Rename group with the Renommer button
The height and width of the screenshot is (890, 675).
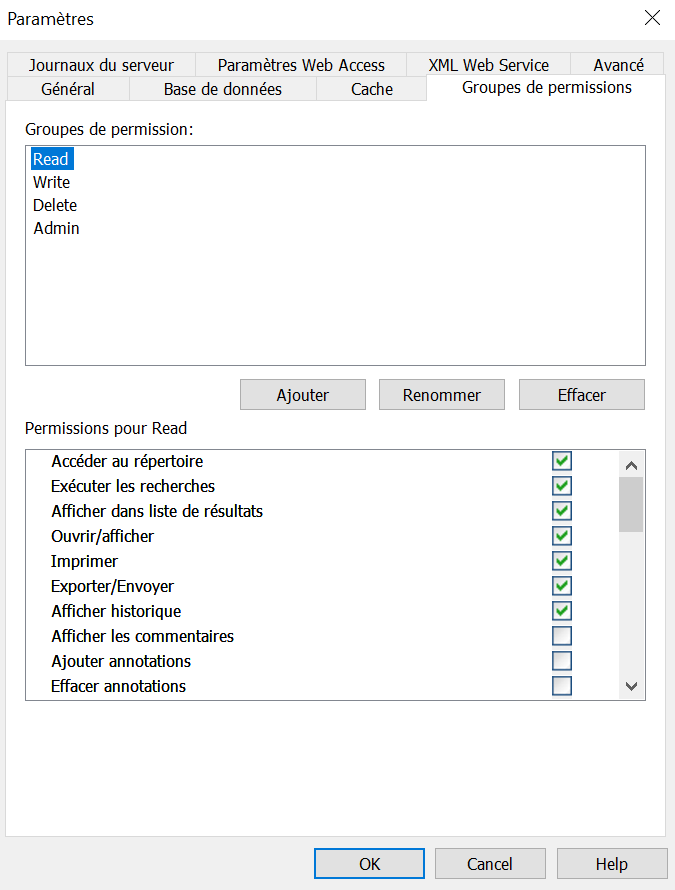tap(442, 394)
